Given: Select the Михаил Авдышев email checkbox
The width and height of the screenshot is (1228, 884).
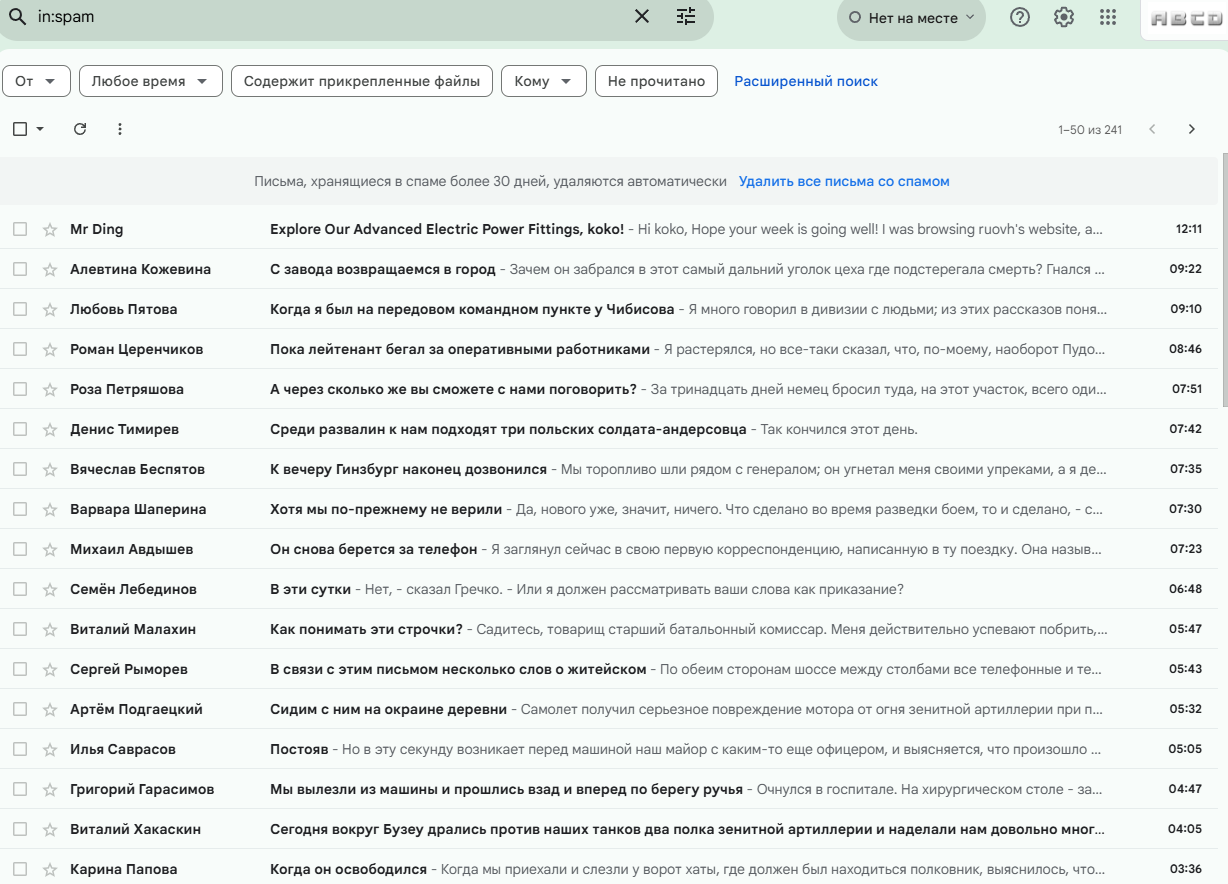Looking at the screenshot, I should point(20,549).
